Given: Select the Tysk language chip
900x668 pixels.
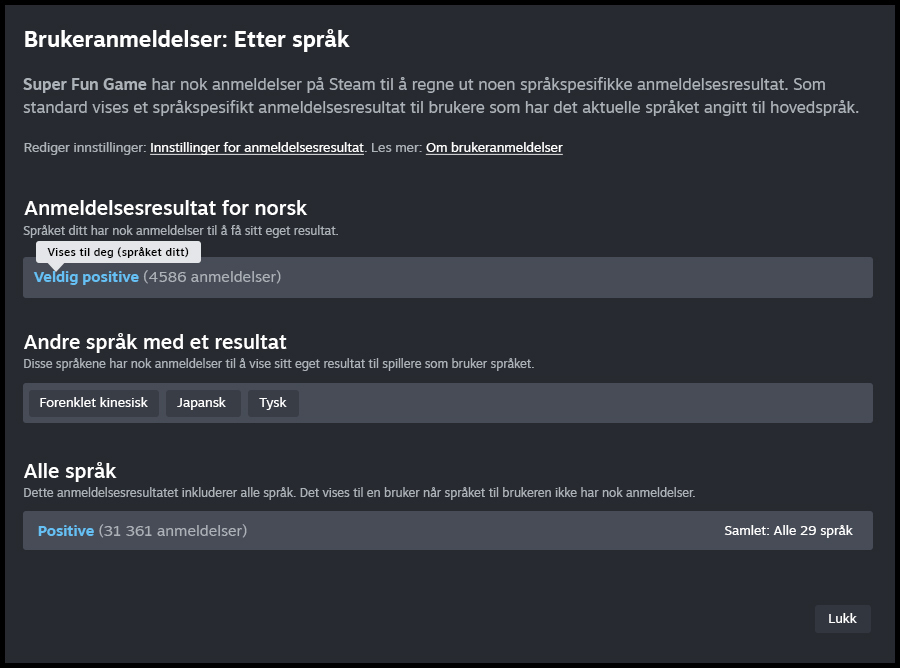Looking at the screenshot, I should click(x=273, y=403).
